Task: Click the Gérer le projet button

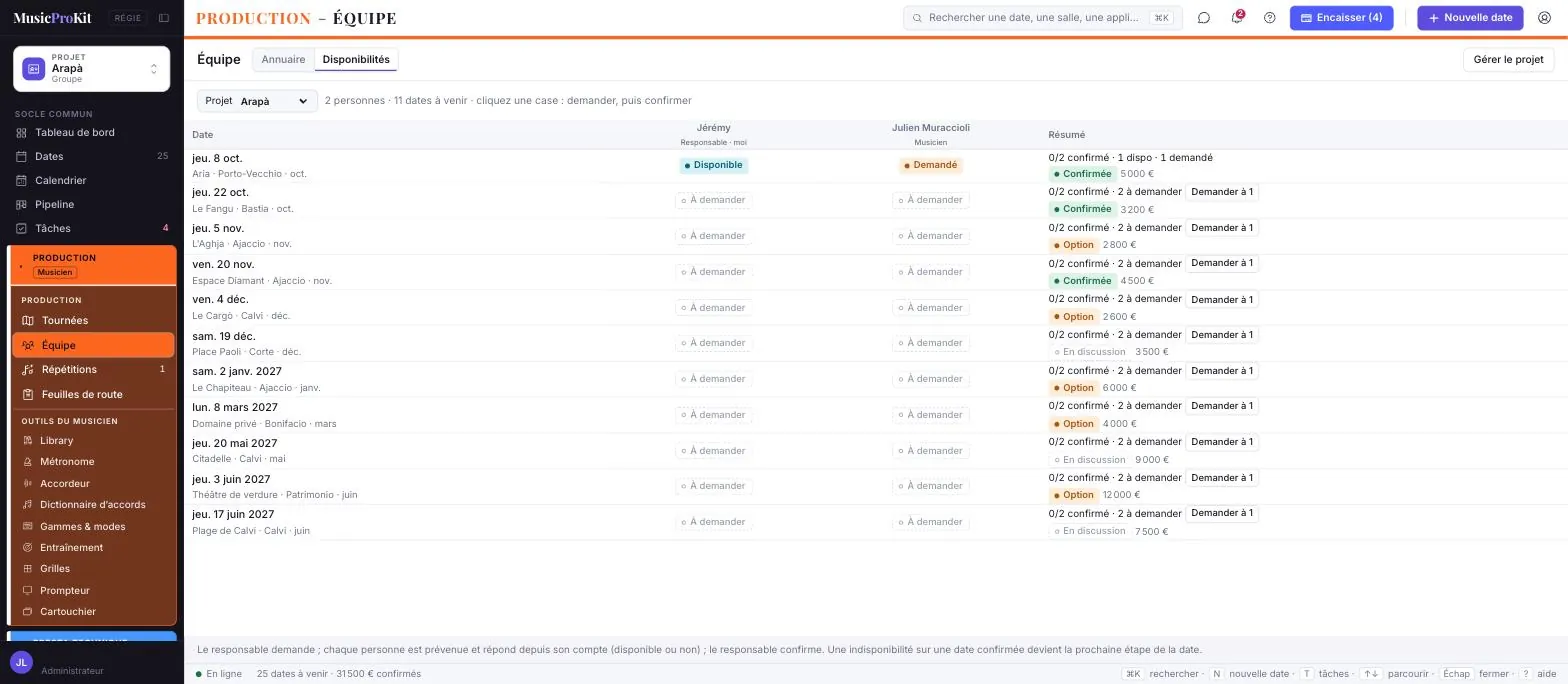Action: click(x=1508, y=60)
